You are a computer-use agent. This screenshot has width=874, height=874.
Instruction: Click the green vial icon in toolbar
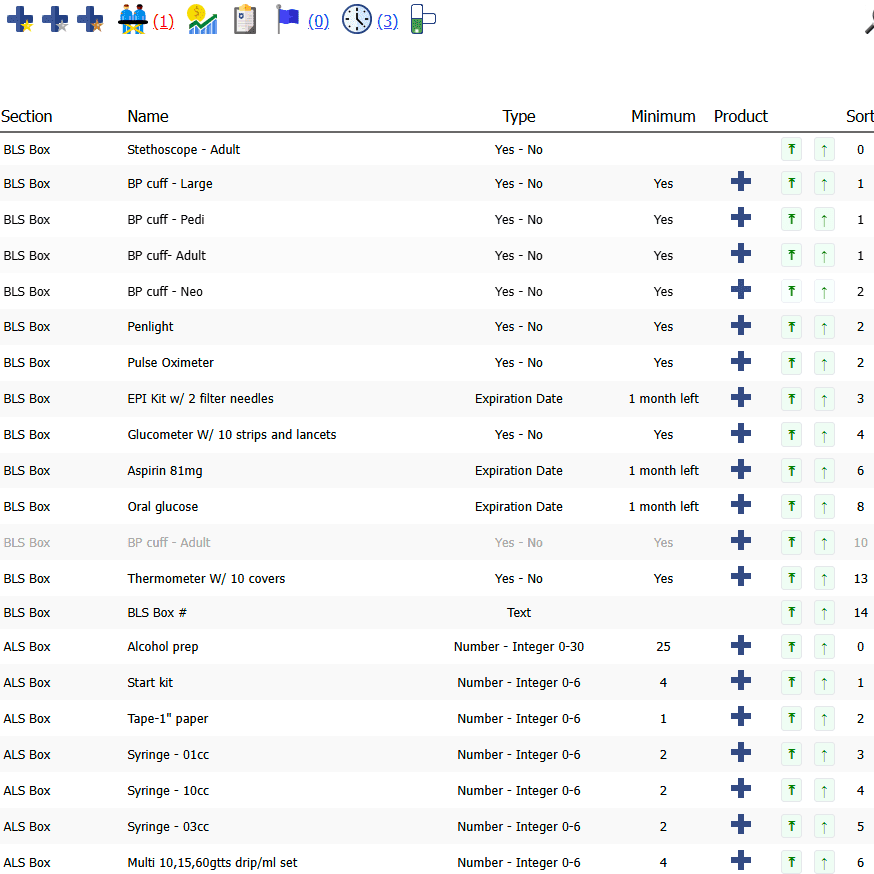click(423, 20)
